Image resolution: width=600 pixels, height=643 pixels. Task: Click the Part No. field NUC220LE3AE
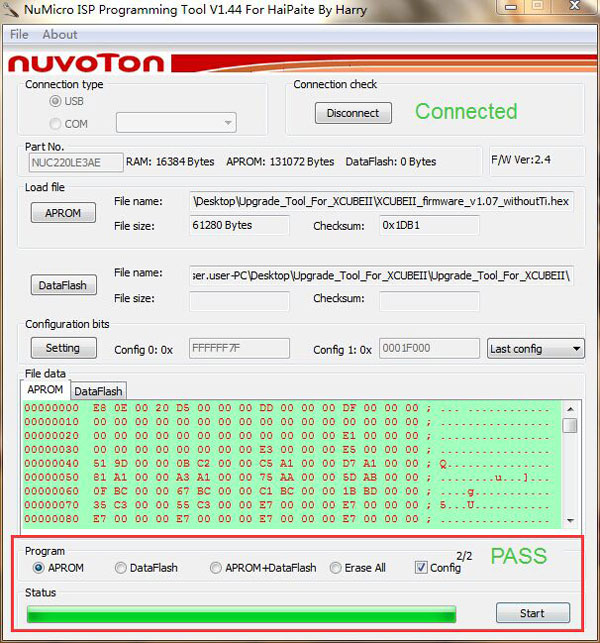pos(76,162)
